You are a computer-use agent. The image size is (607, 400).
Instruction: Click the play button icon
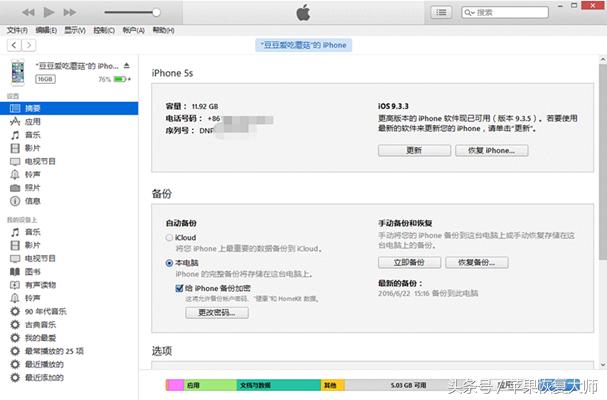(49, 12)
